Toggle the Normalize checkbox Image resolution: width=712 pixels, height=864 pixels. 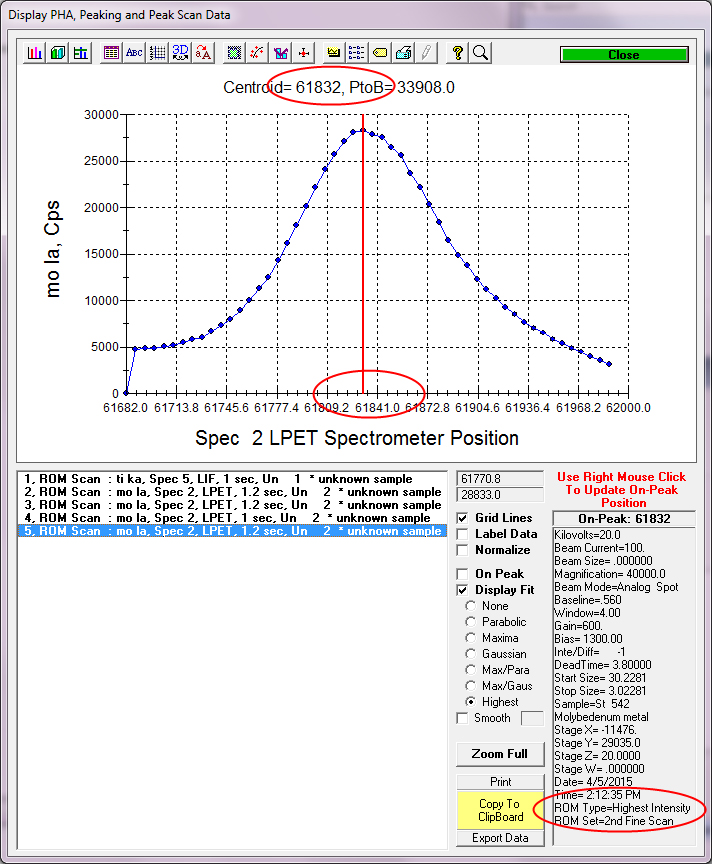(463, 550)
